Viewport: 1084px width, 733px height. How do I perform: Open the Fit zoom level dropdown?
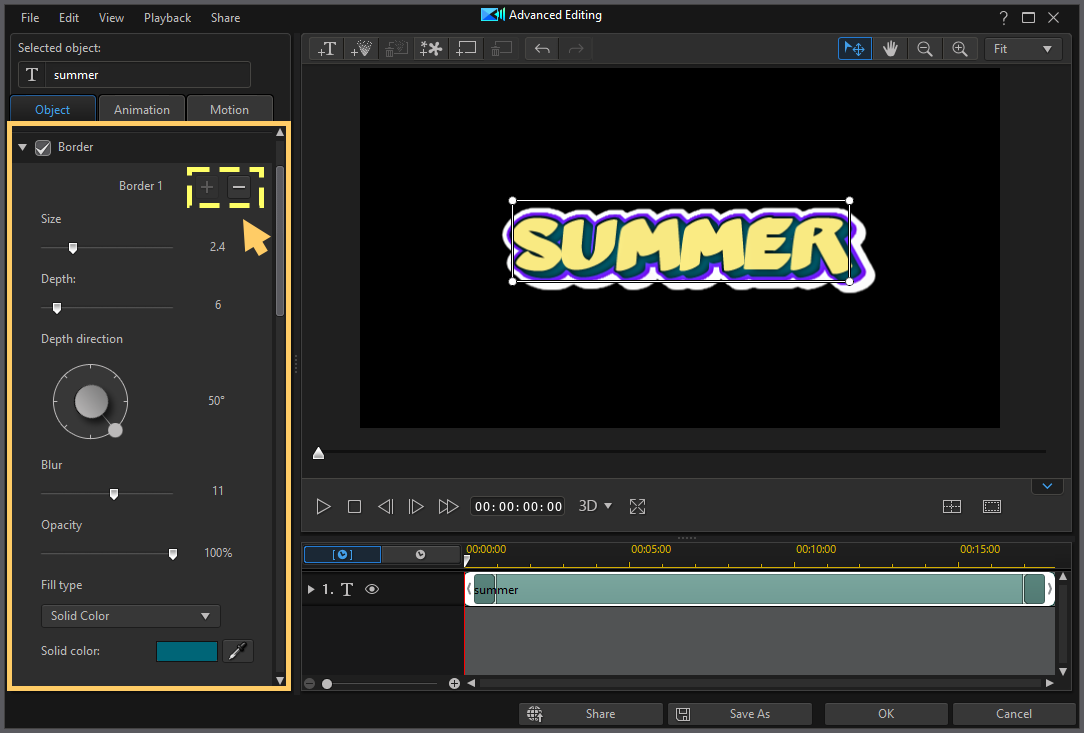1022,48
